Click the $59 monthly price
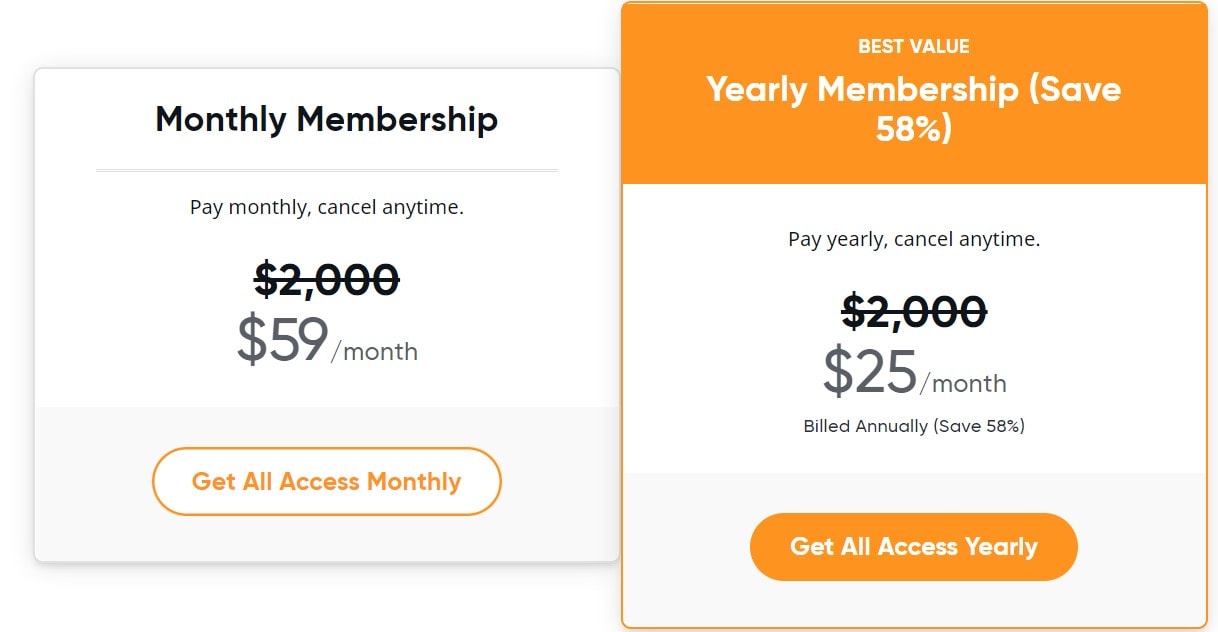Viewport: 1218px width, 632px height. pyautogui.click(x=283, y=340)
